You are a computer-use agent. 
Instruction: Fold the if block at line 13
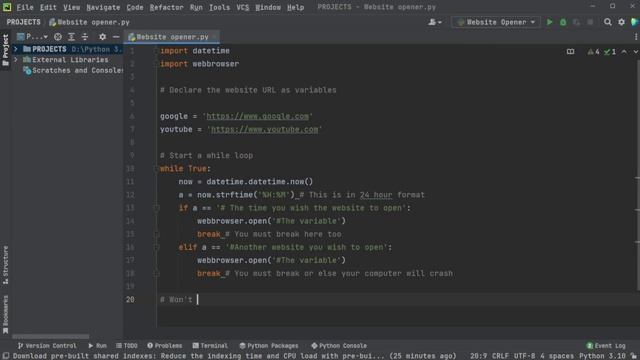tap(156, 208)
